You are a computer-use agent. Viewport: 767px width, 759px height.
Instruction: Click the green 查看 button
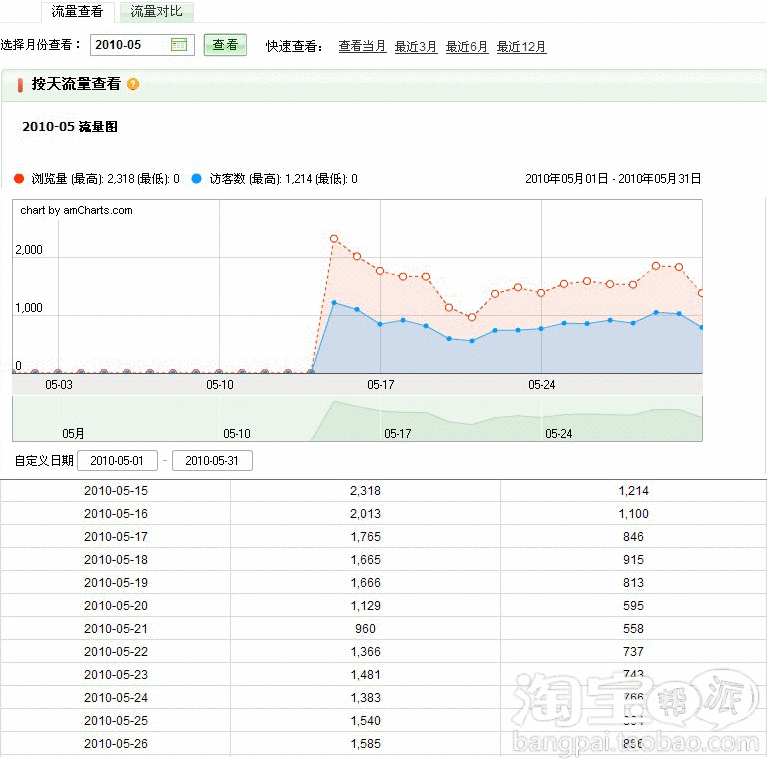point(225,45)
